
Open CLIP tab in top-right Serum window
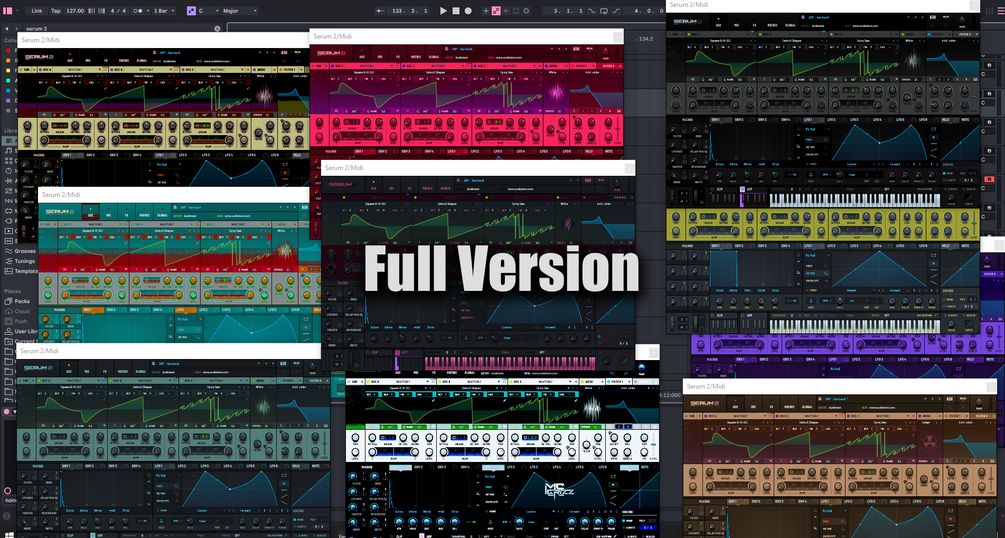(x=720, y=189)
